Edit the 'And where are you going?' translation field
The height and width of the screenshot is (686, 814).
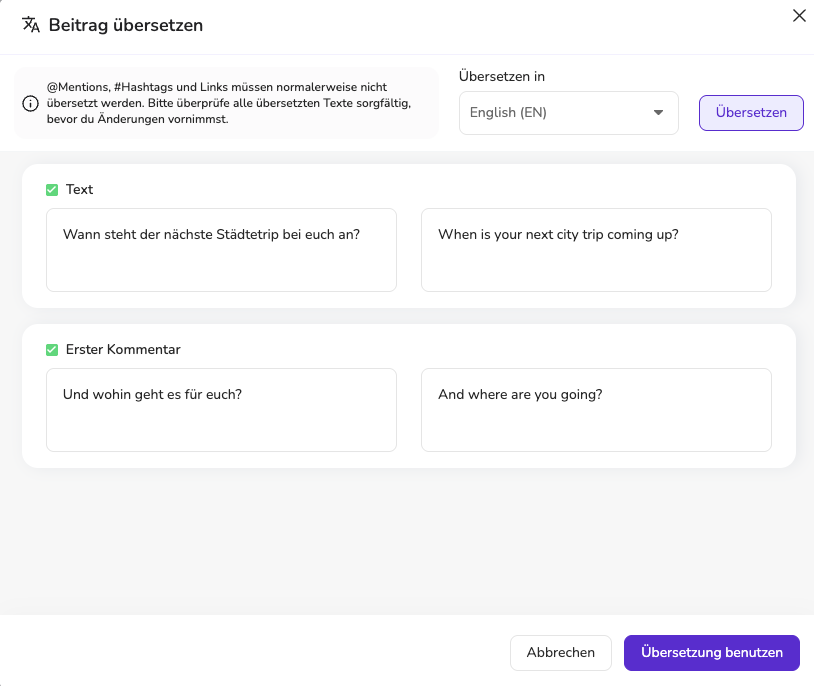click(x=596, y=410)
